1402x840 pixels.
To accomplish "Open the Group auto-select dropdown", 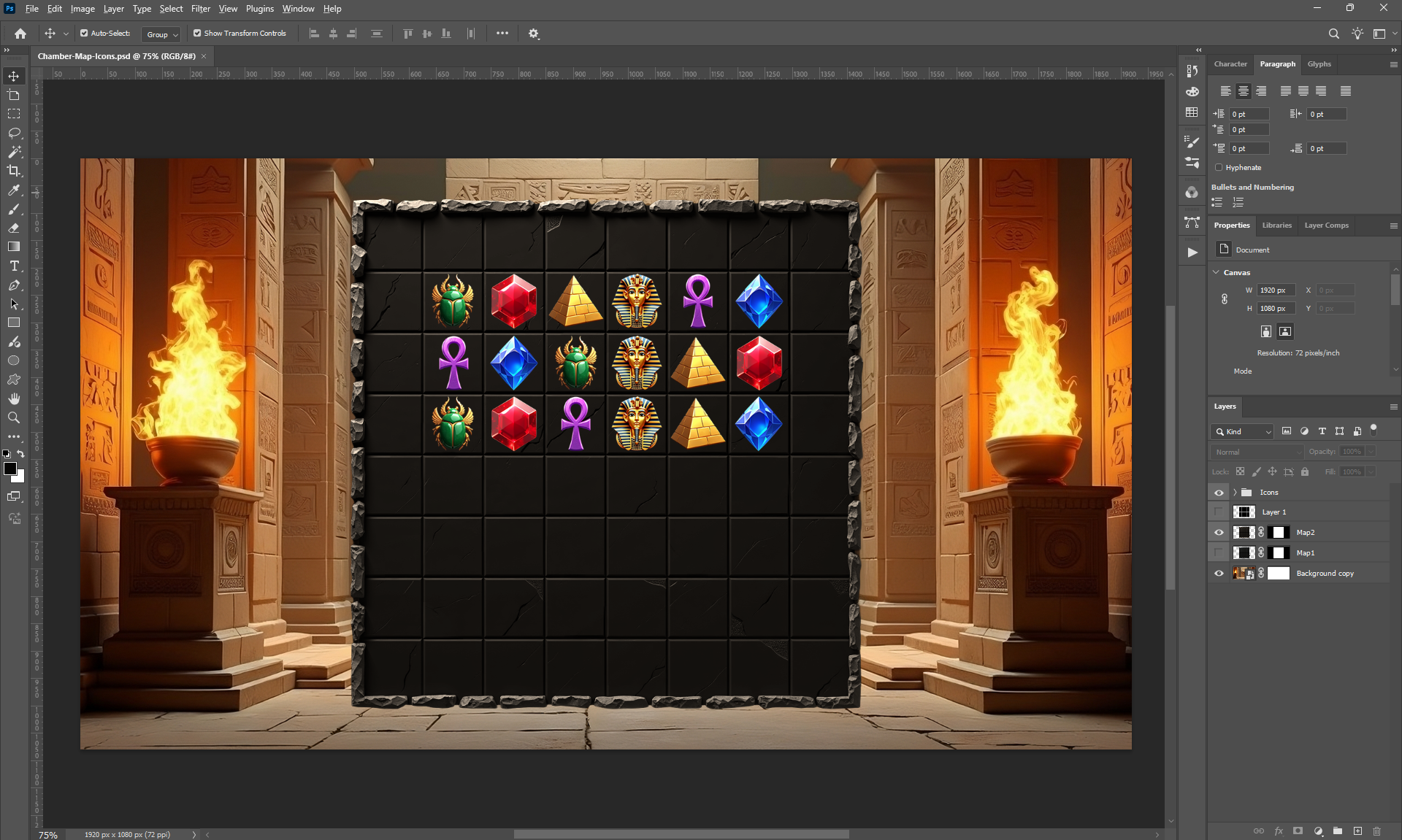I will (x=161, y=34).
